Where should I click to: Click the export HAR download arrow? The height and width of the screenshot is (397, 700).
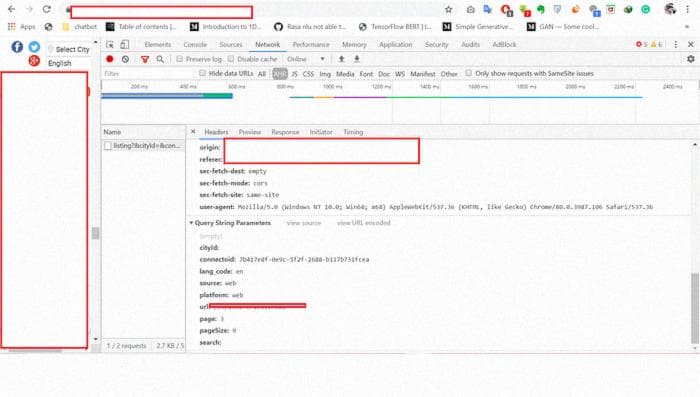coord(357,59)
